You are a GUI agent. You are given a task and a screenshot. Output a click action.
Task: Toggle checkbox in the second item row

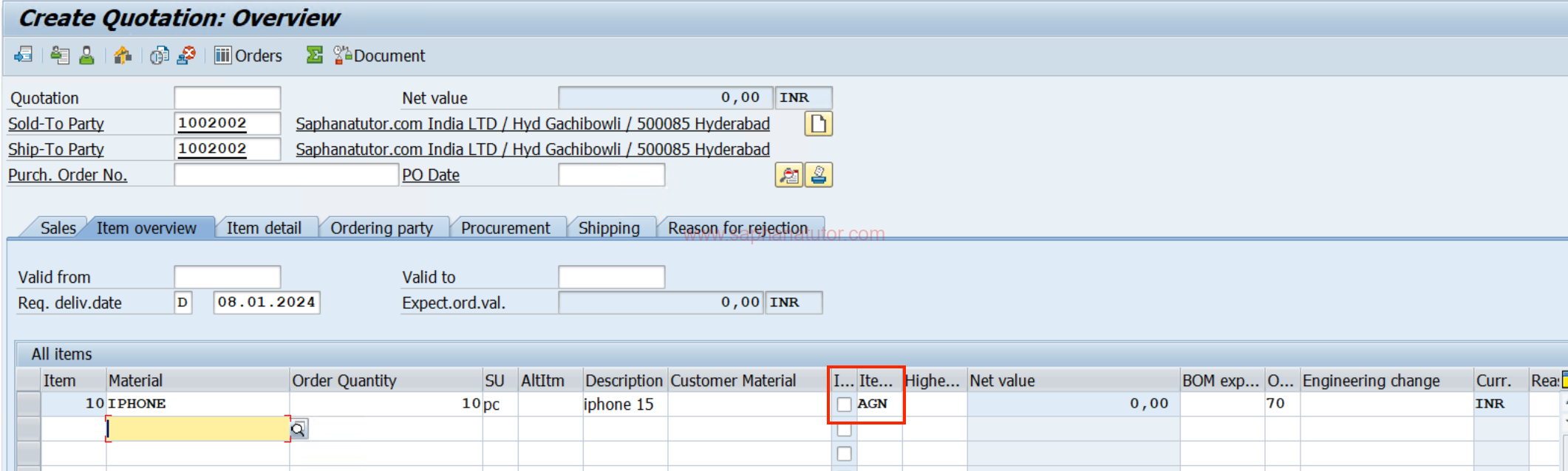(844, 429)
